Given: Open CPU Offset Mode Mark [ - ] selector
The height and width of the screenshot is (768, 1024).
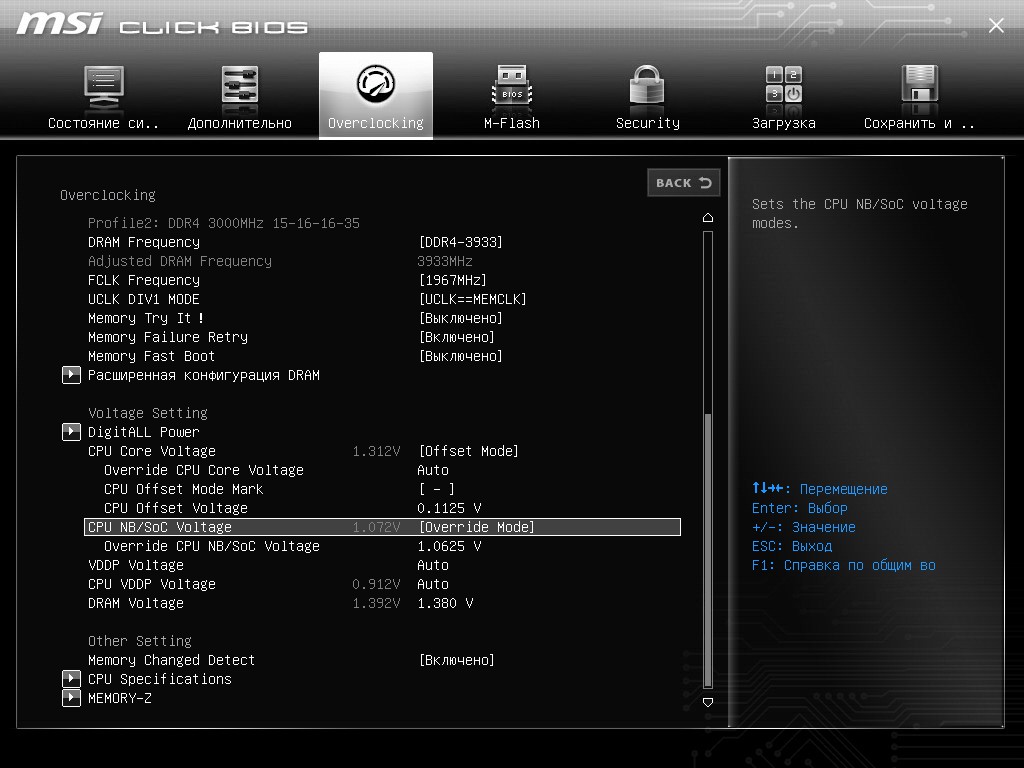Looking at the screenshot, I should coord(436,489).
